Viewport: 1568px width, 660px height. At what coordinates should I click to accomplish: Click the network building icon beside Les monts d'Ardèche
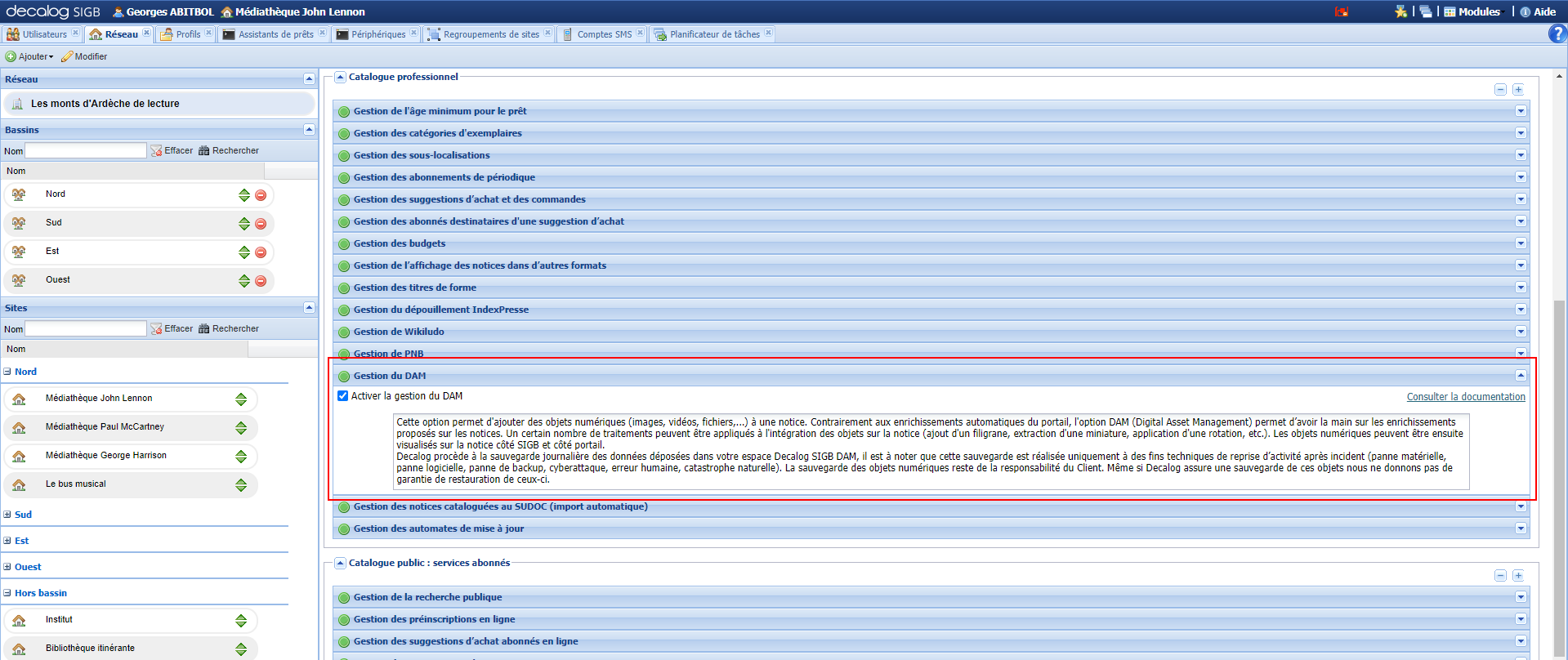17,104
